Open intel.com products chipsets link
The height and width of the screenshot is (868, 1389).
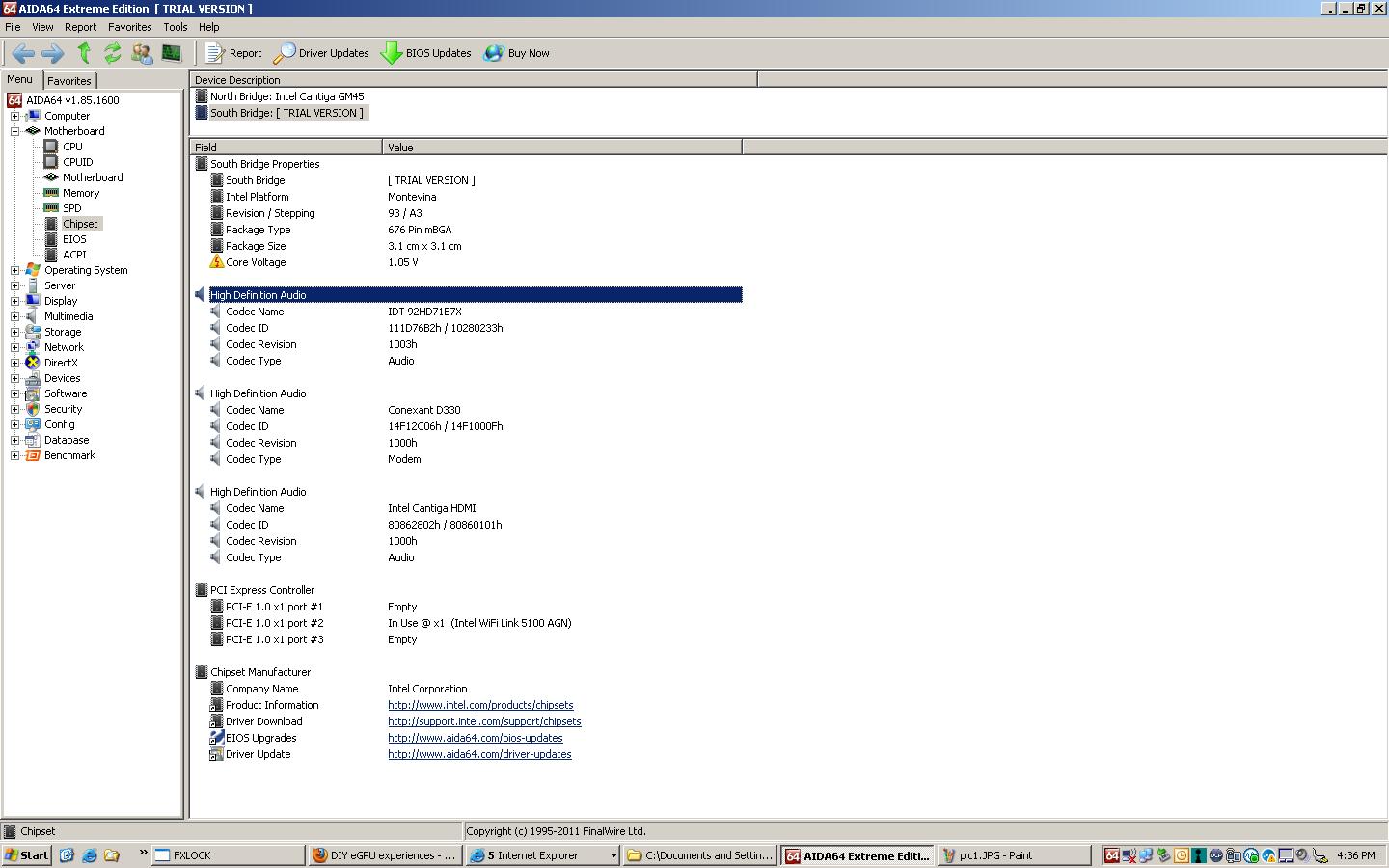click(480, 705)
